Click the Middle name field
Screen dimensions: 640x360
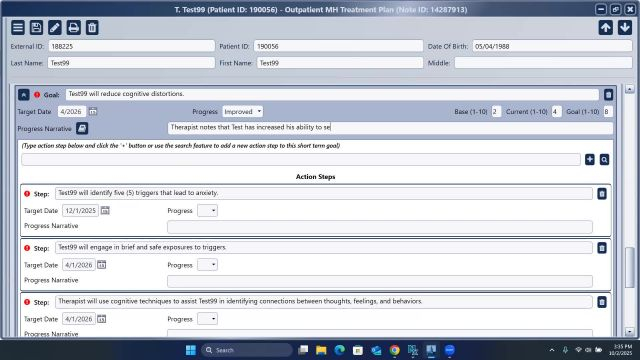pos(543,63)
